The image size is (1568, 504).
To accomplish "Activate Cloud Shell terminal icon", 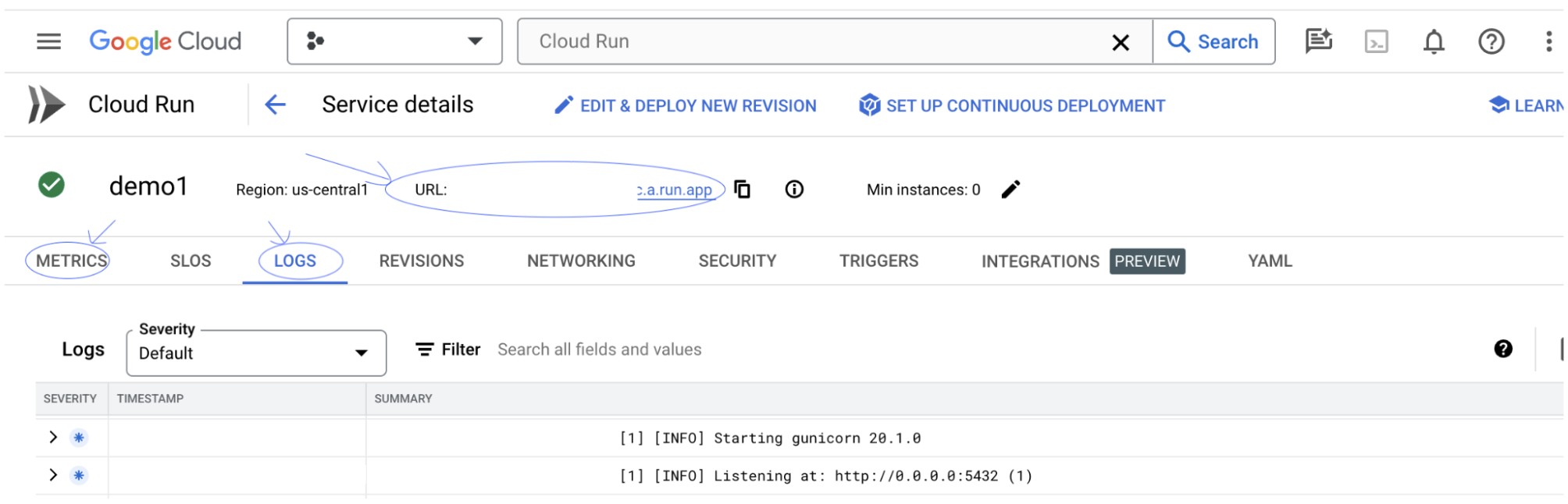I will tap(1376, 41).
